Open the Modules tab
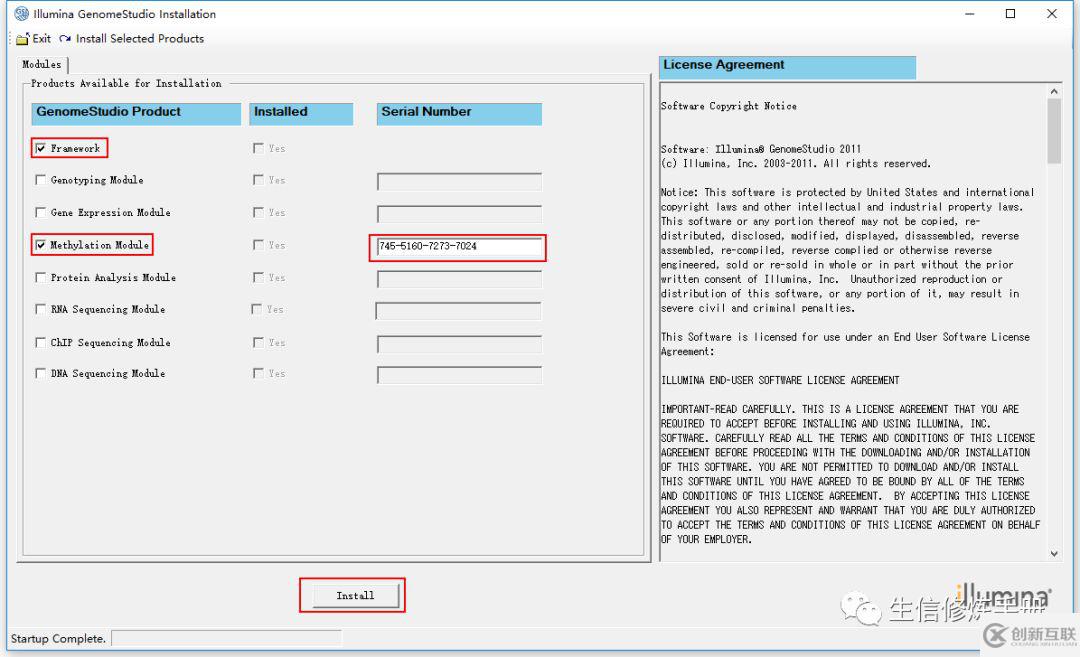1080x657 pixels. tap(42, 65)
